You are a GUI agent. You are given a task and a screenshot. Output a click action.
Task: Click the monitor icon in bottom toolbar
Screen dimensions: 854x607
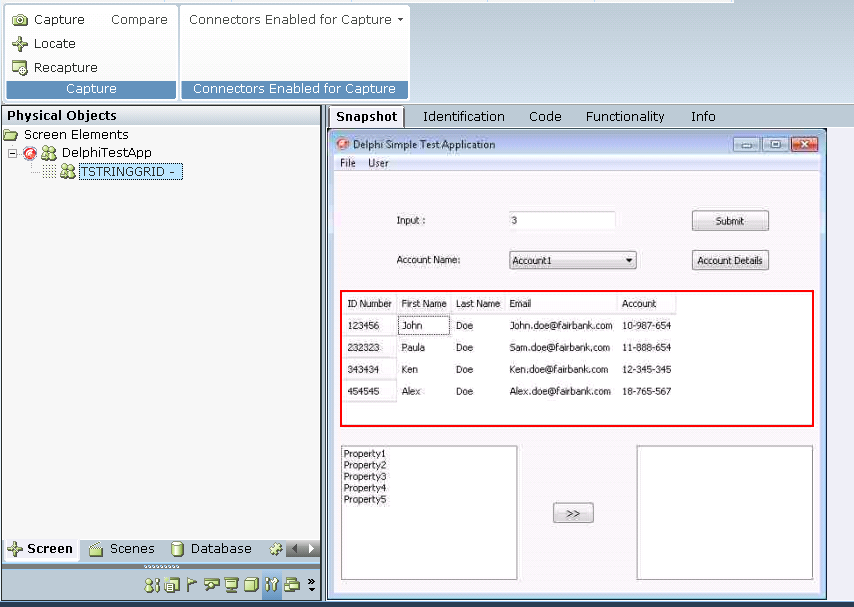tap(231, 585)
